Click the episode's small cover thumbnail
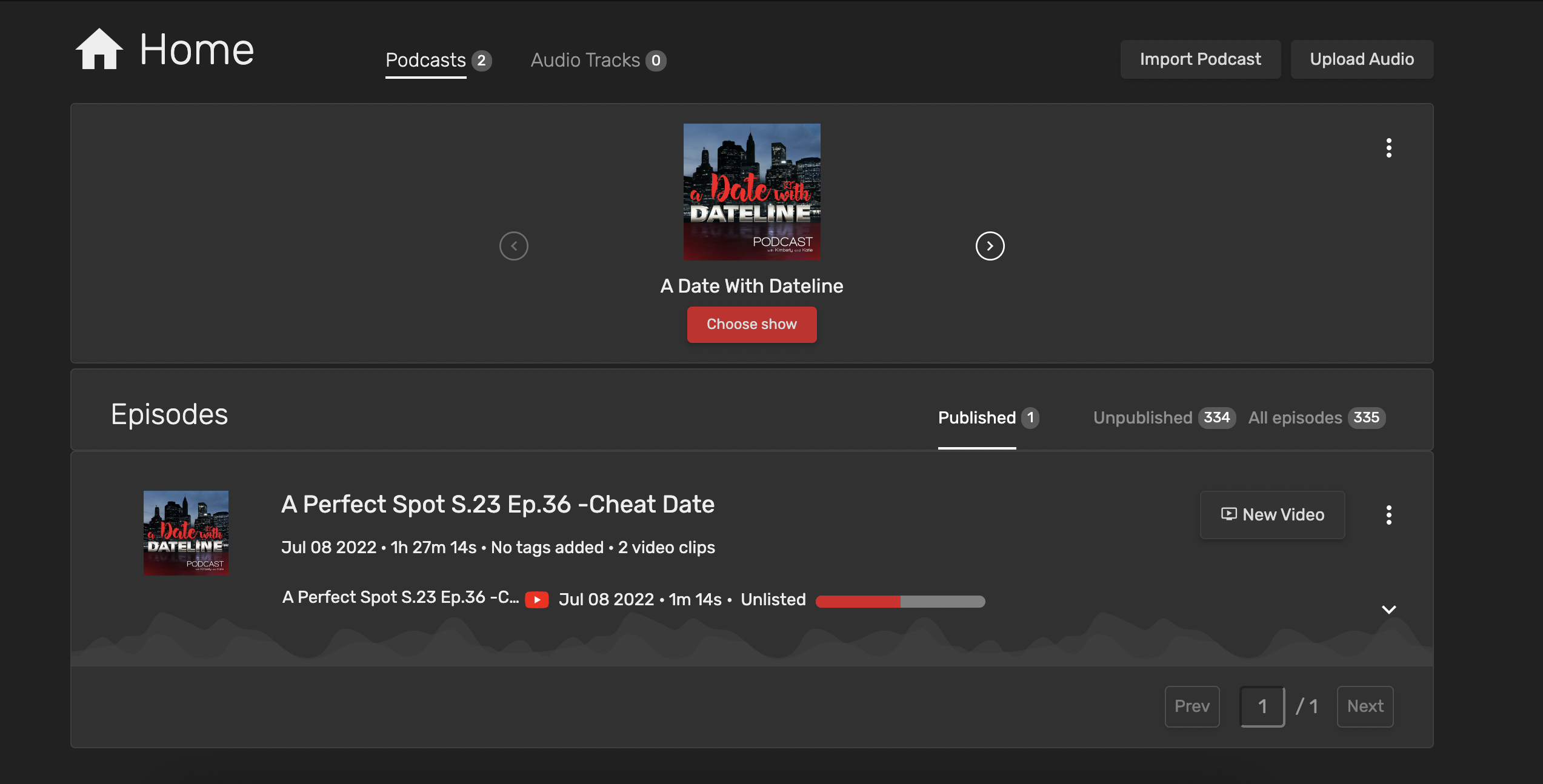 click(185, 533)
